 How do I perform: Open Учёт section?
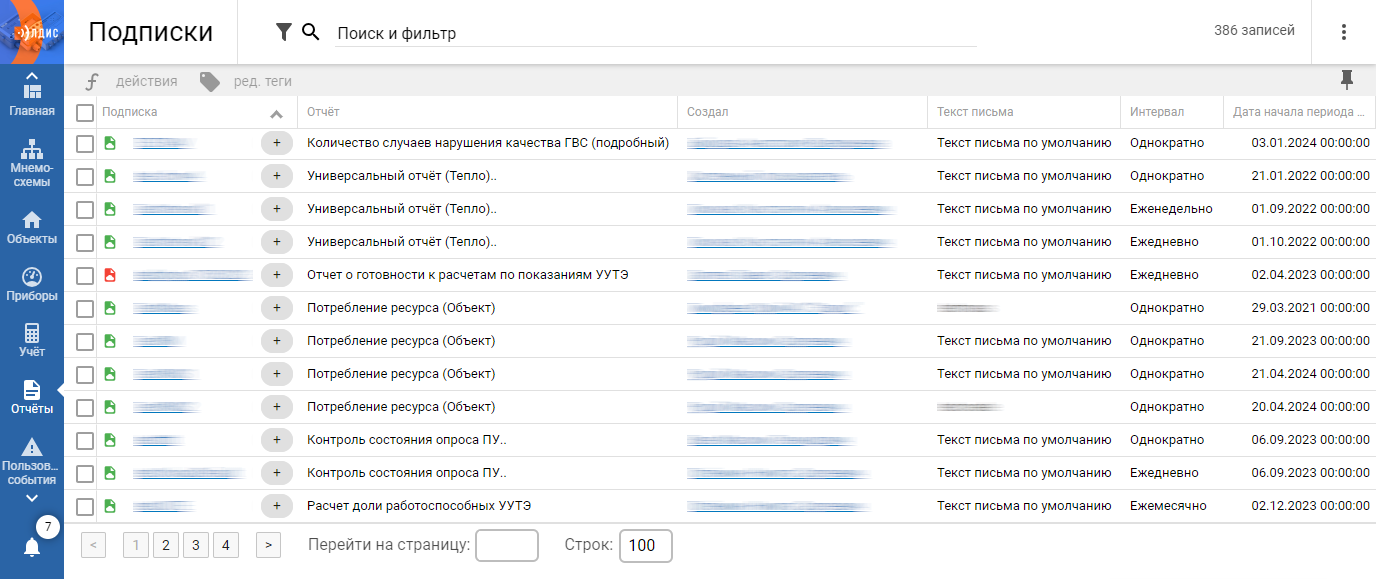pos(32,340)
